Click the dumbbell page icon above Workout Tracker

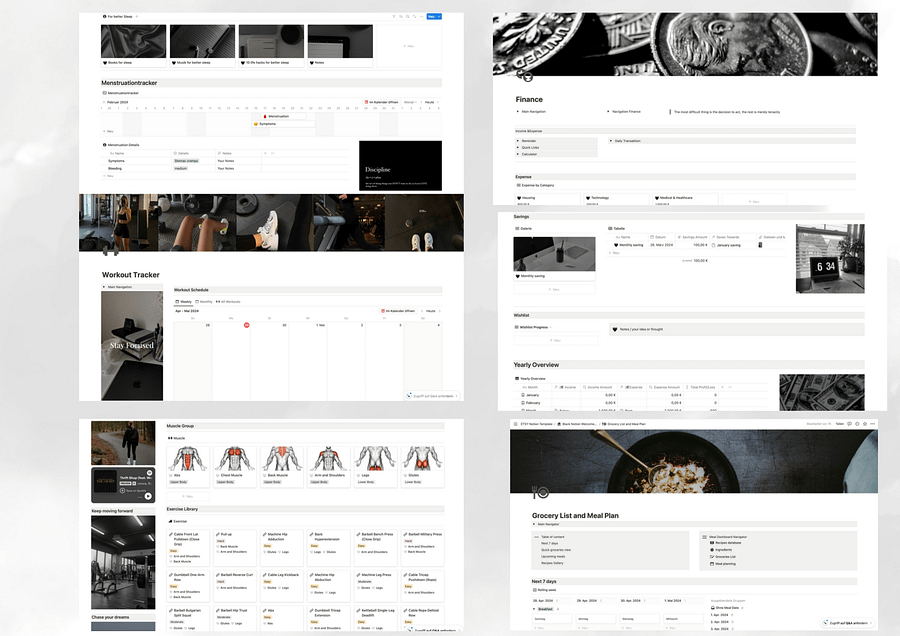click(x=110, y=251)
